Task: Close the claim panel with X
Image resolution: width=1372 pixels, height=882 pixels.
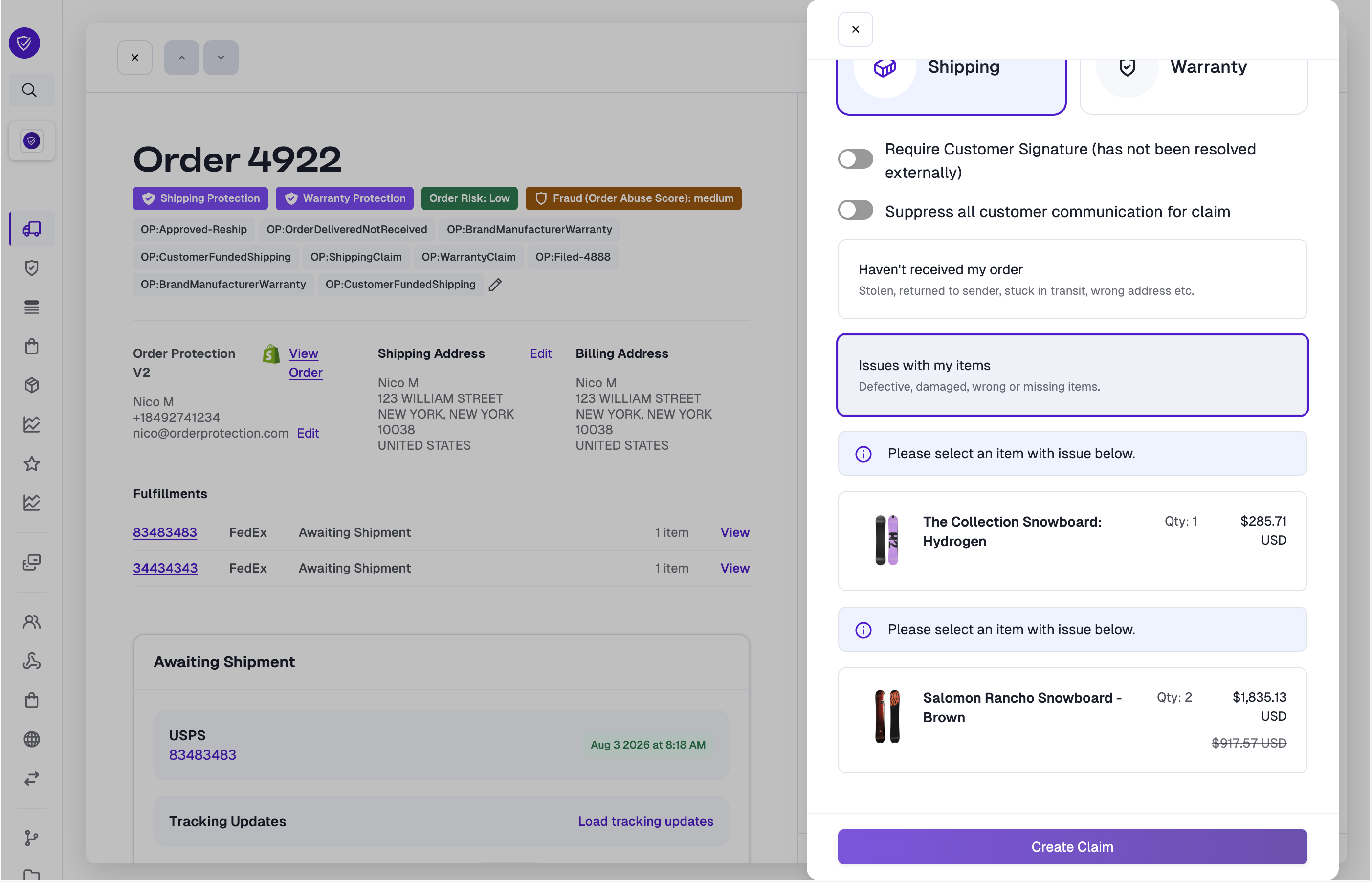Action: click(855, 29)
